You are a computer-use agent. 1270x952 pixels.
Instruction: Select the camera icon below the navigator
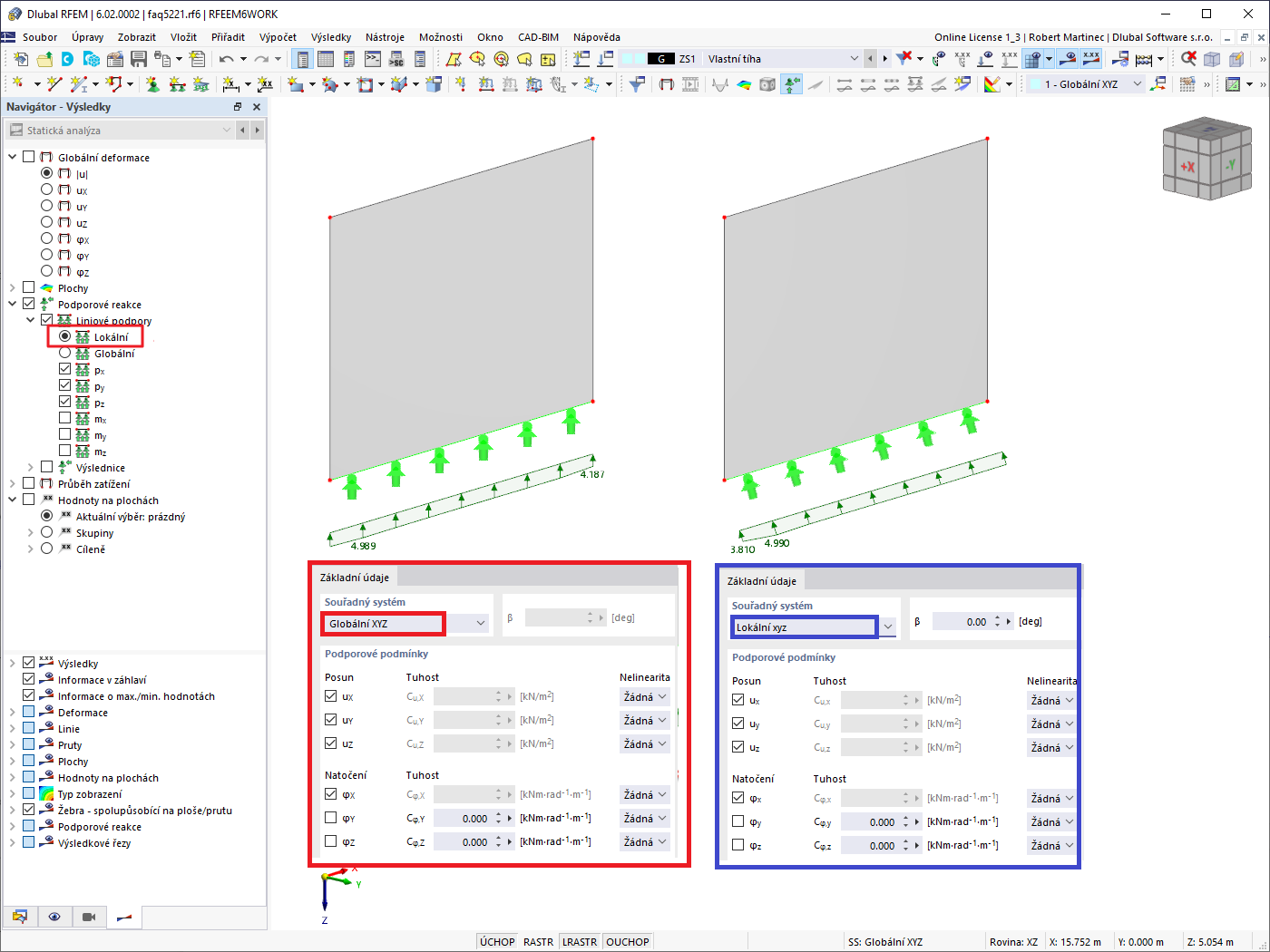point(88,917)
